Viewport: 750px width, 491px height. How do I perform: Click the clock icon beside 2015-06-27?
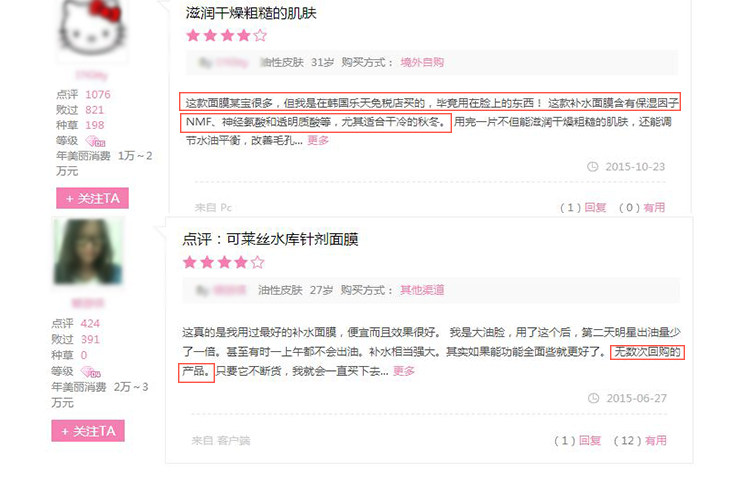coord(594,398)
